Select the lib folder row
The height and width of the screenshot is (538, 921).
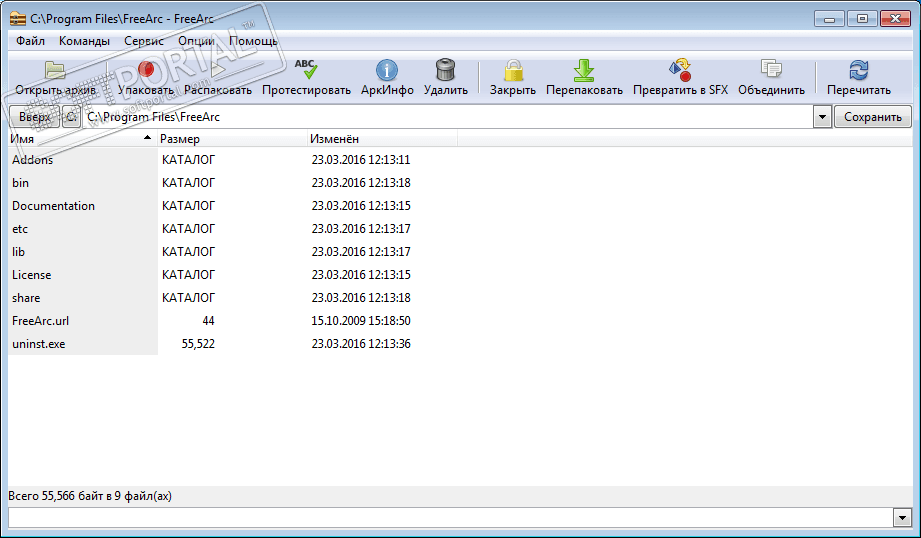[460, 251]
